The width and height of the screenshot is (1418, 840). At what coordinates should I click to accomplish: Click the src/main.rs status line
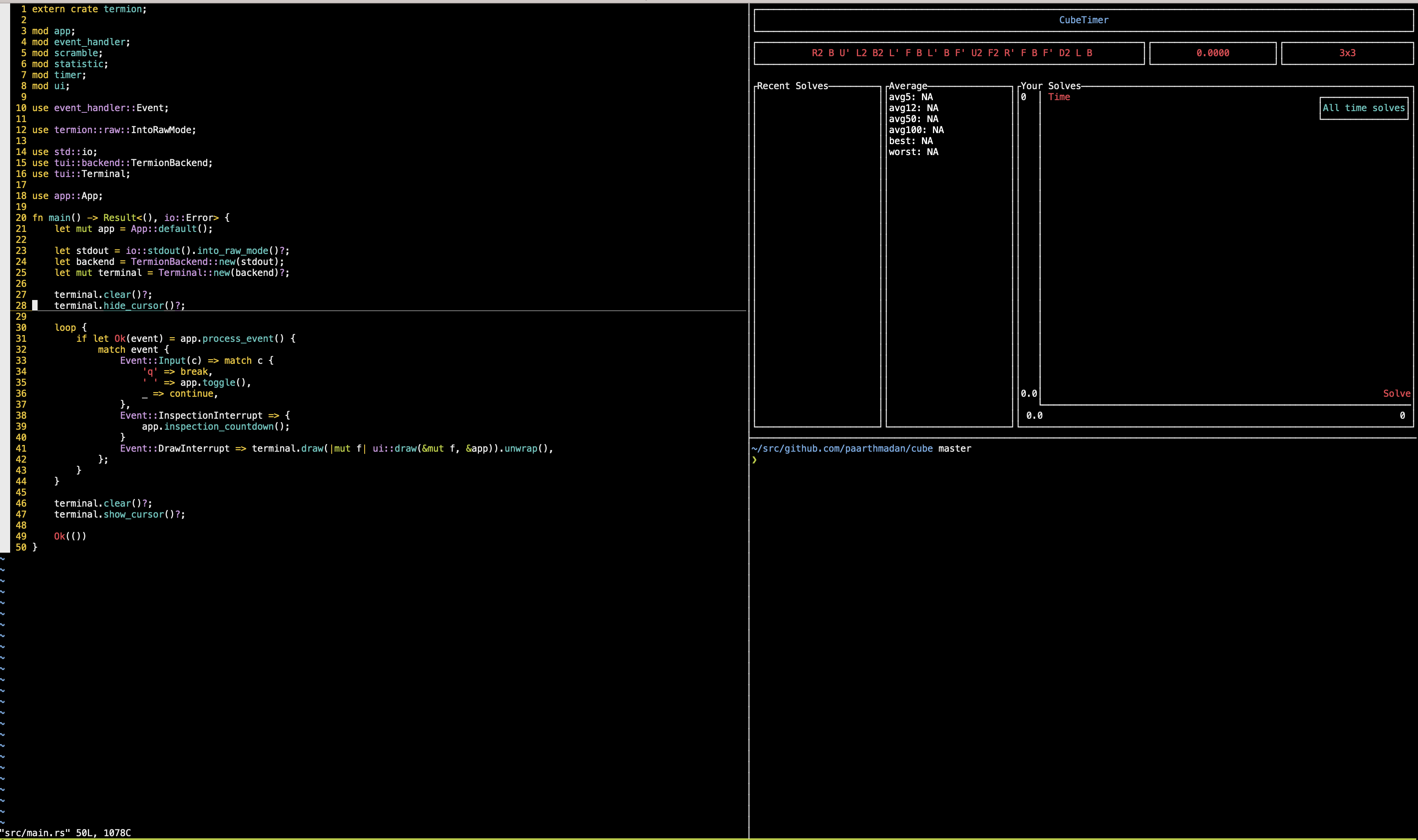click(x=65, y=833)
